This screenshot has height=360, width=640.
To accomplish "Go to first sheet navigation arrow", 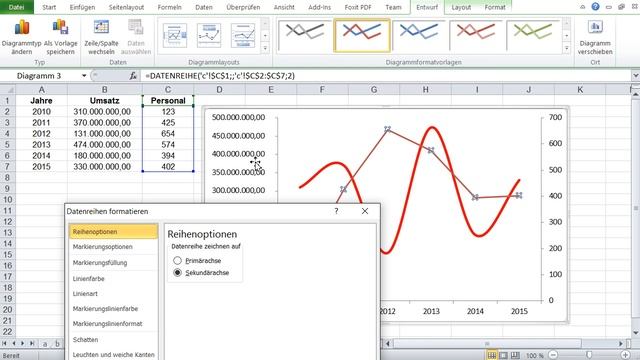I will [4, 344].
